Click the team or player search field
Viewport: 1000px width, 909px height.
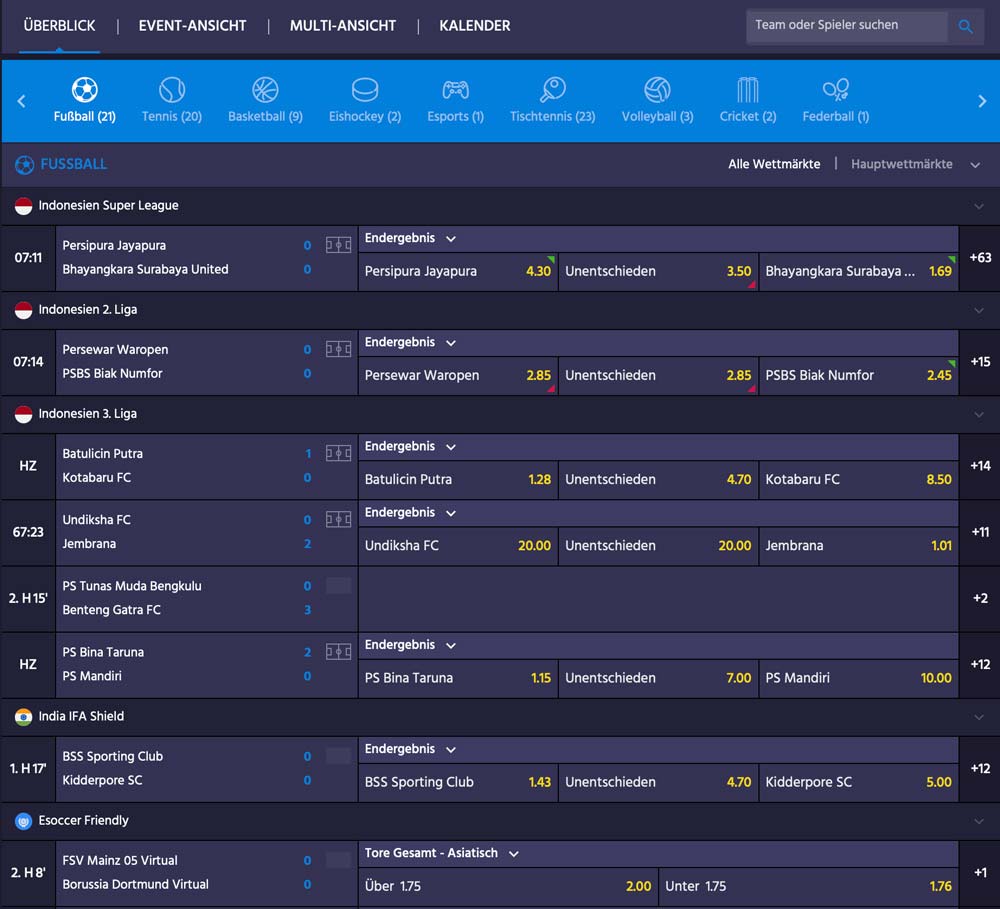click(x=846, y=26)
